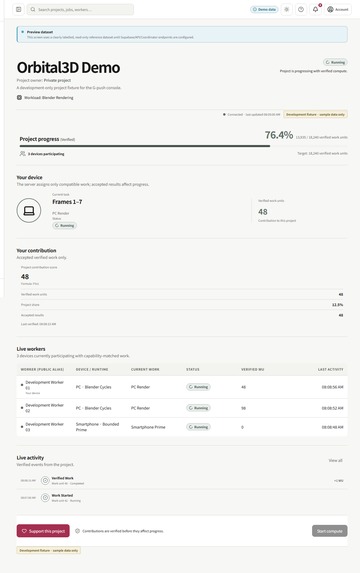Click the Live workers heading
Viewport: 360px width, 573px height.
point(31,349)
